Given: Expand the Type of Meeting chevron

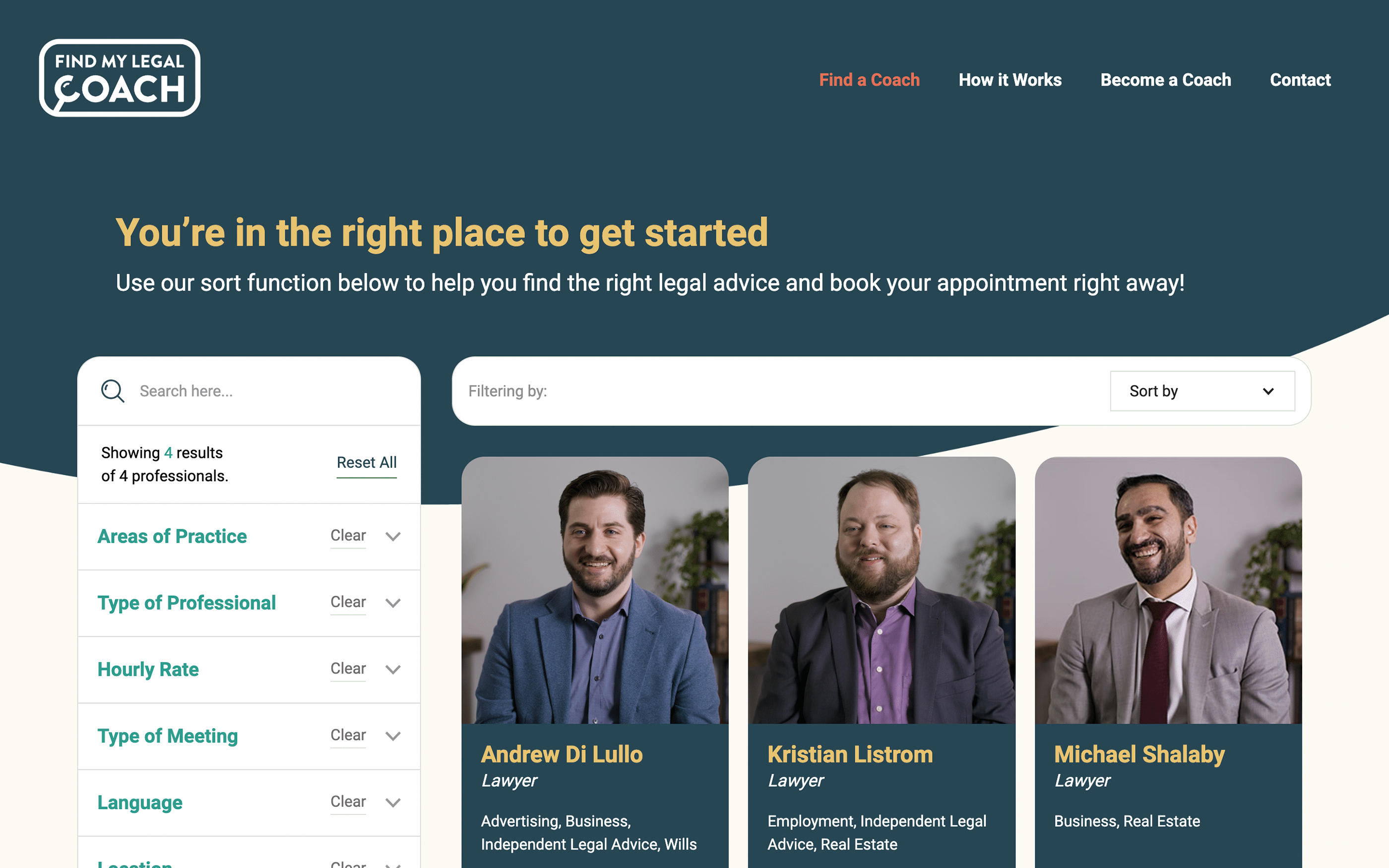Looking at the screenshot, I should pyautogui.click(x=392, y=736).
